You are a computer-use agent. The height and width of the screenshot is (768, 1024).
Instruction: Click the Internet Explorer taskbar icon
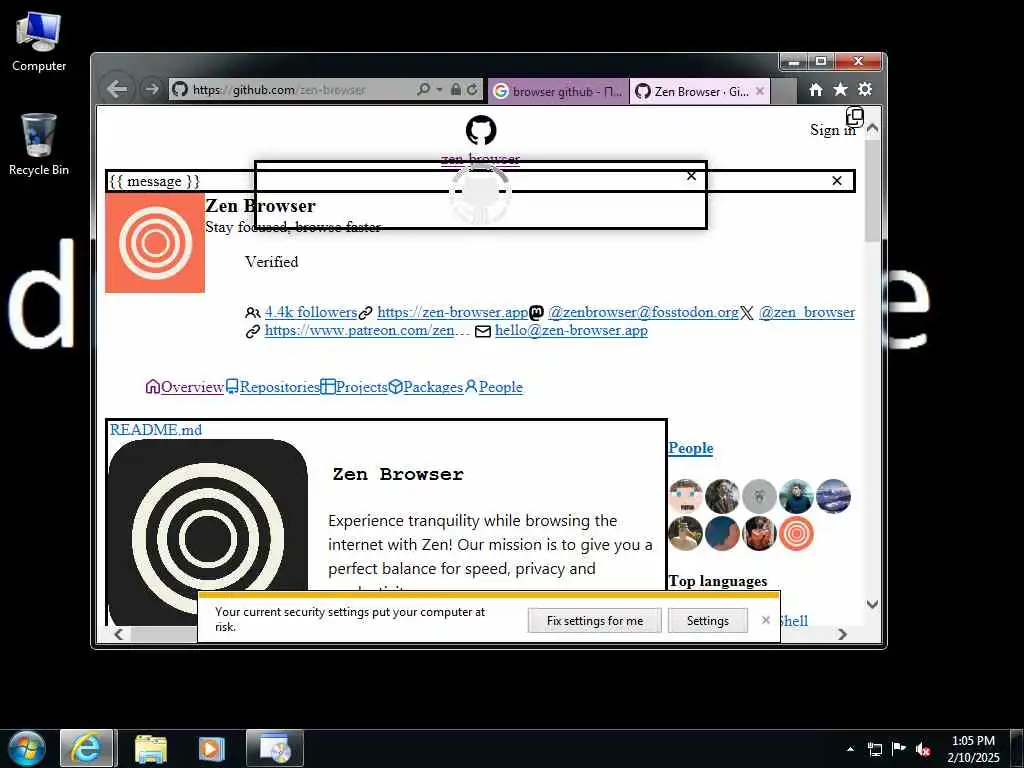click(x=87, y=749)
